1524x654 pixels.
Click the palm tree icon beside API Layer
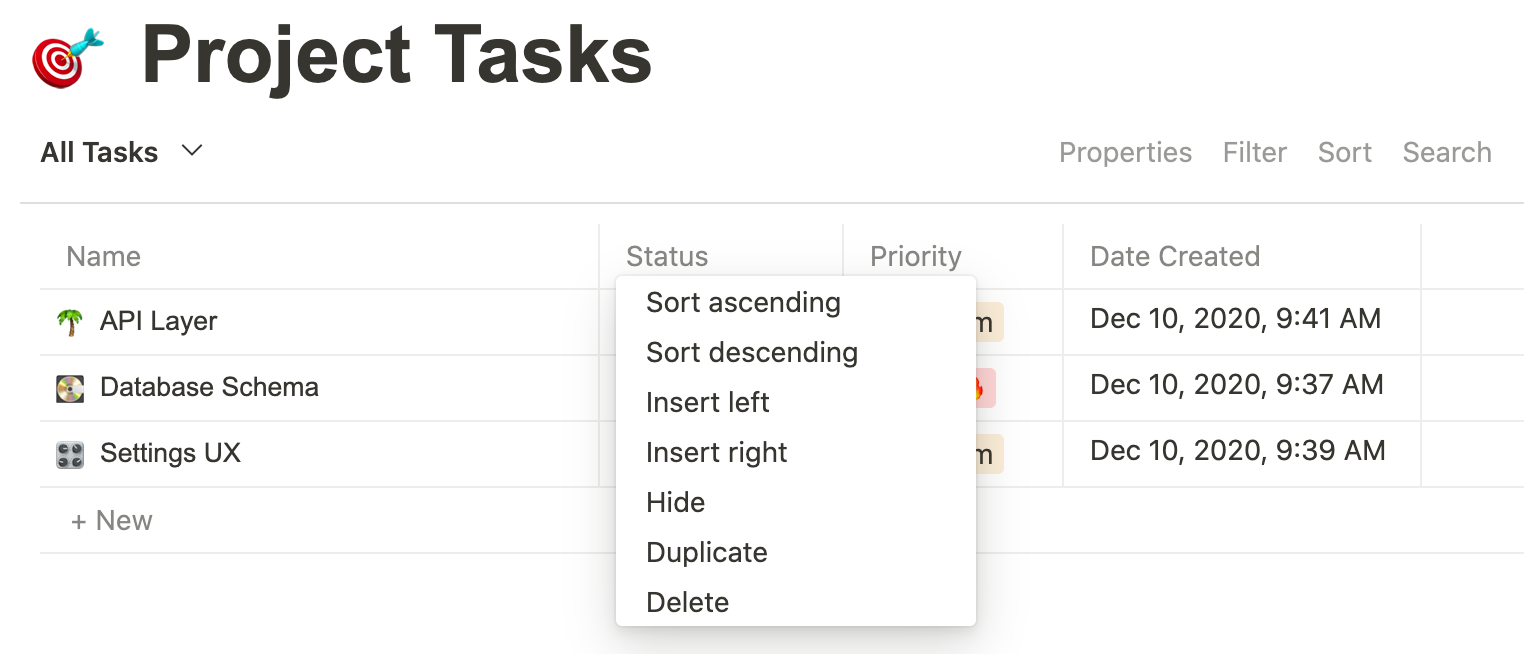pyautogui.click(x=69, y=322)
